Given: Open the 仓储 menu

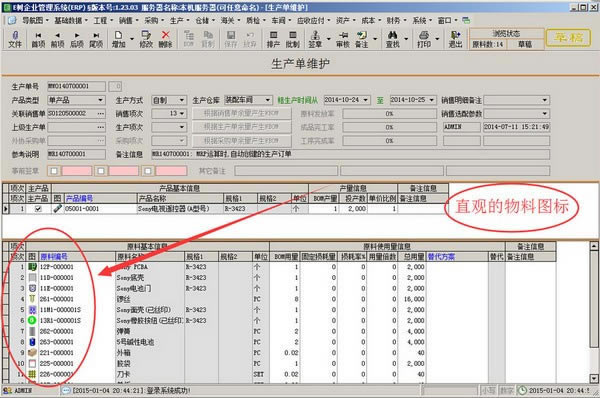Looking at the screenshot, I should (x=205, y=20).
